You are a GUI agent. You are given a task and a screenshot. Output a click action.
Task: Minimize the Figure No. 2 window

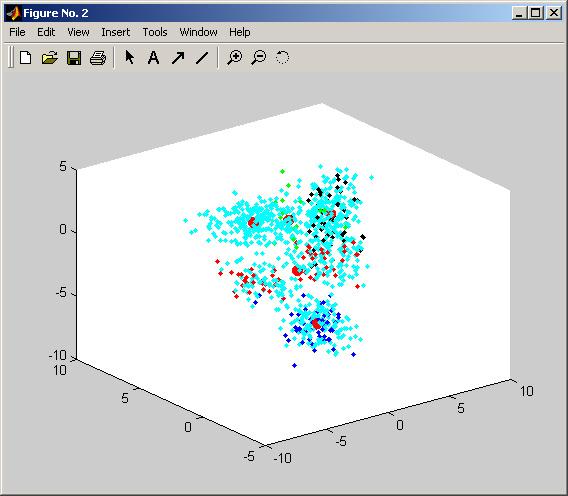pyautogui.click(x=519, y=13)
